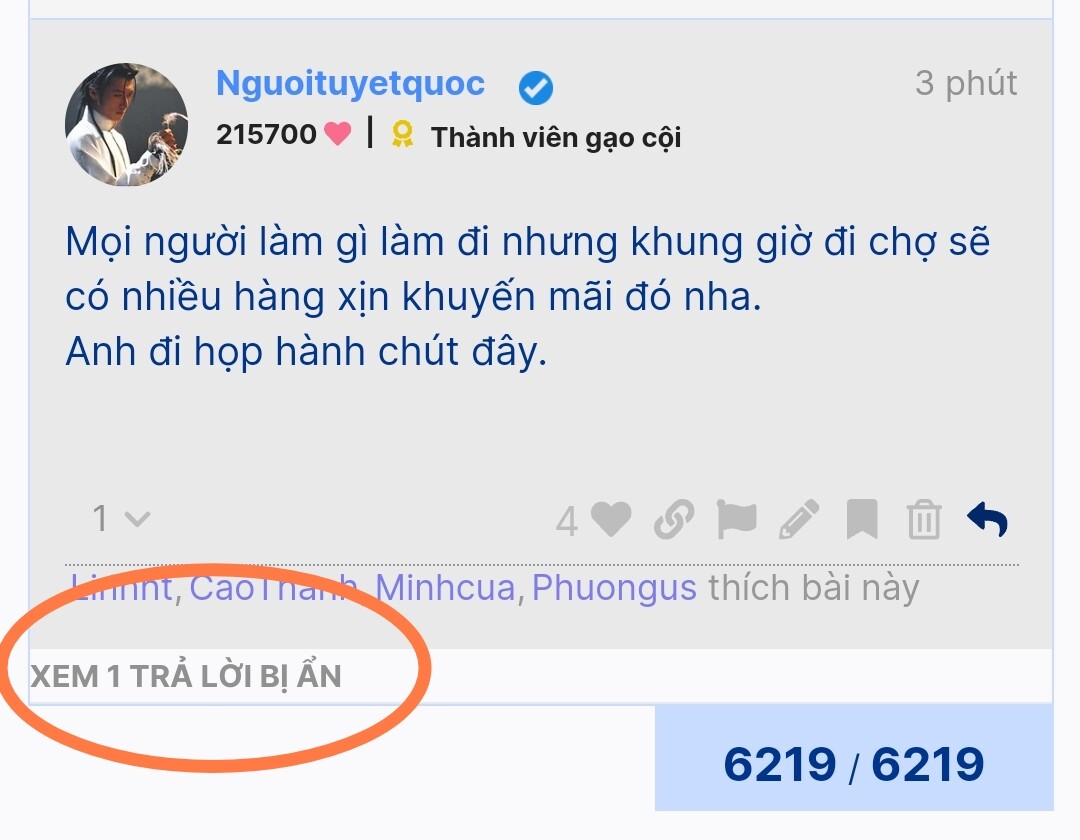Expand XEM 1 TRẢ LỜI BỊ ẨN

(186, 676)
